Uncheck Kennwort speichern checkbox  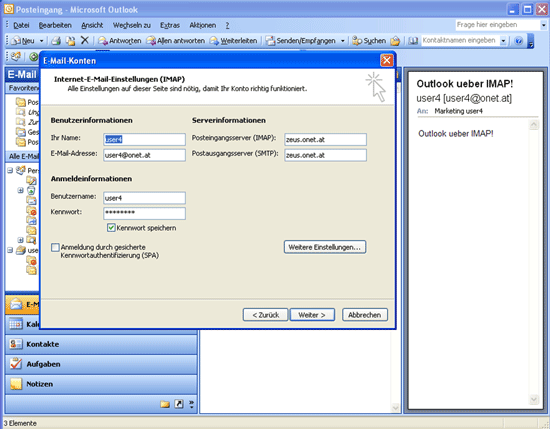pyautogui.click(x=111, y=228)
